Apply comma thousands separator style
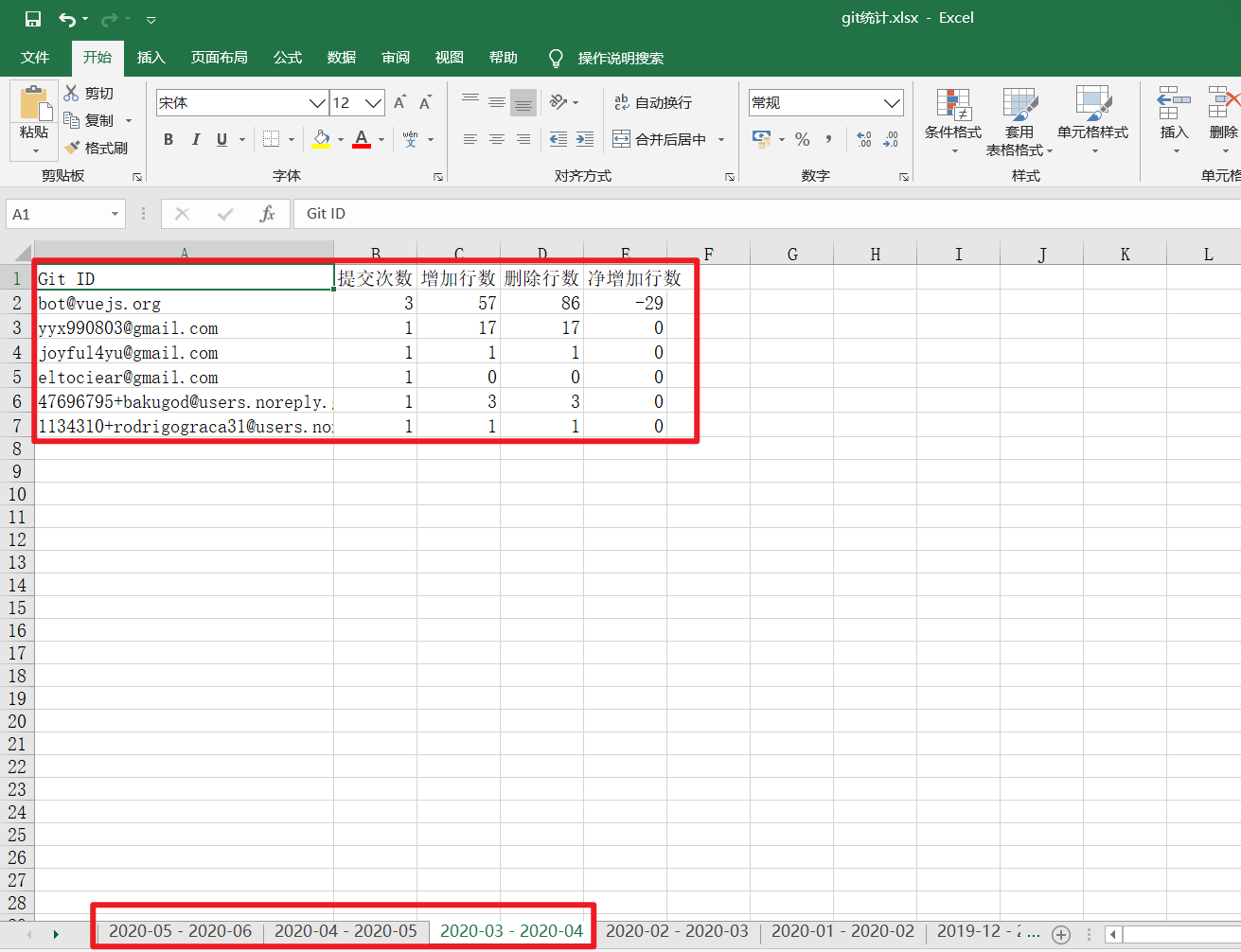 click(828, 139)
